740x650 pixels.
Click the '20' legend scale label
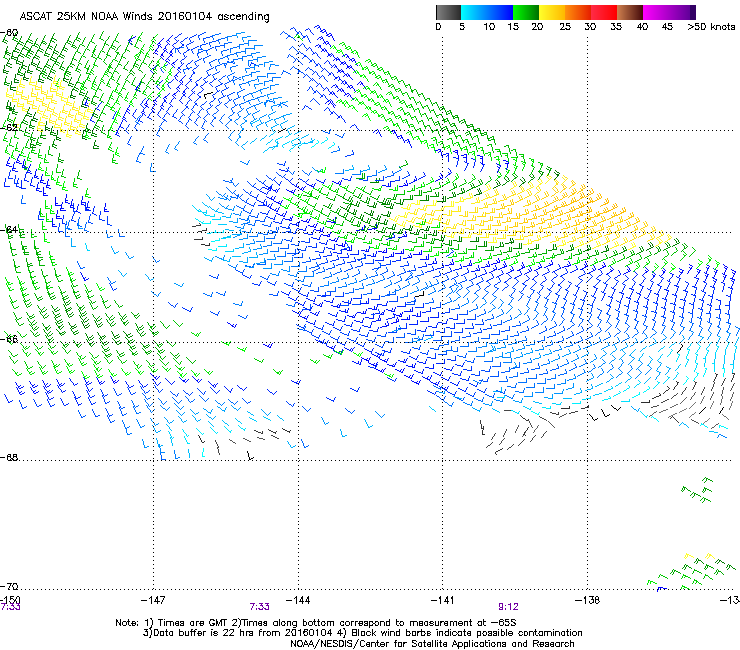[537, 27]
